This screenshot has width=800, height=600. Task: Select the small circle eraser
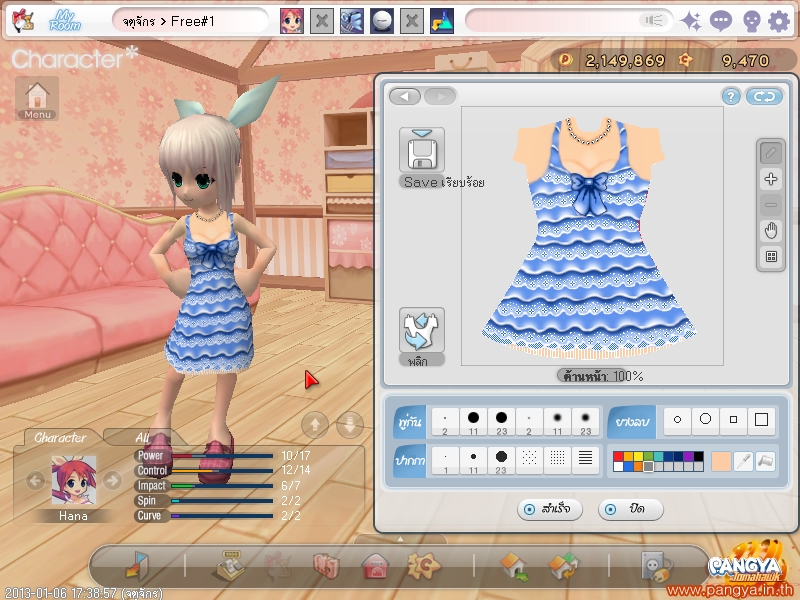click(678, 420)
